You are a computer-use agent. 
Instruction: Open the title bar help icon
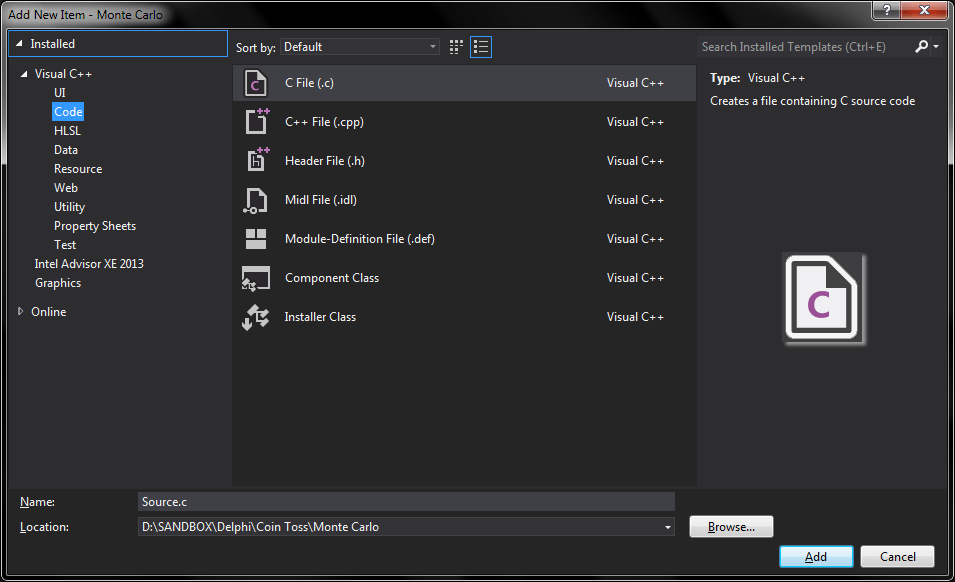tap(885, 11)
